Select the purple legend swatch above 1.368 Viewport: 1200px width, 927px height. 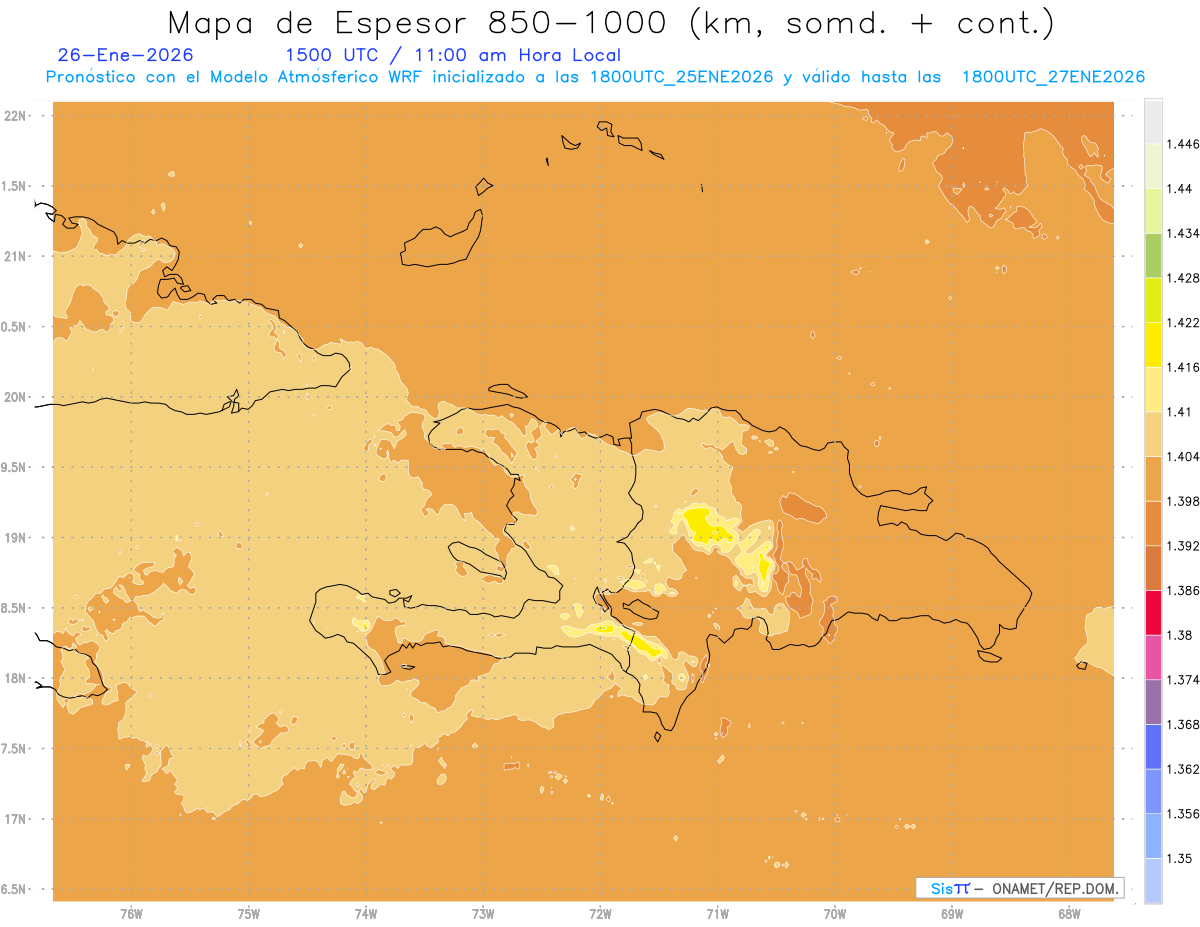pyautogui.click(x=1153, y=702)
